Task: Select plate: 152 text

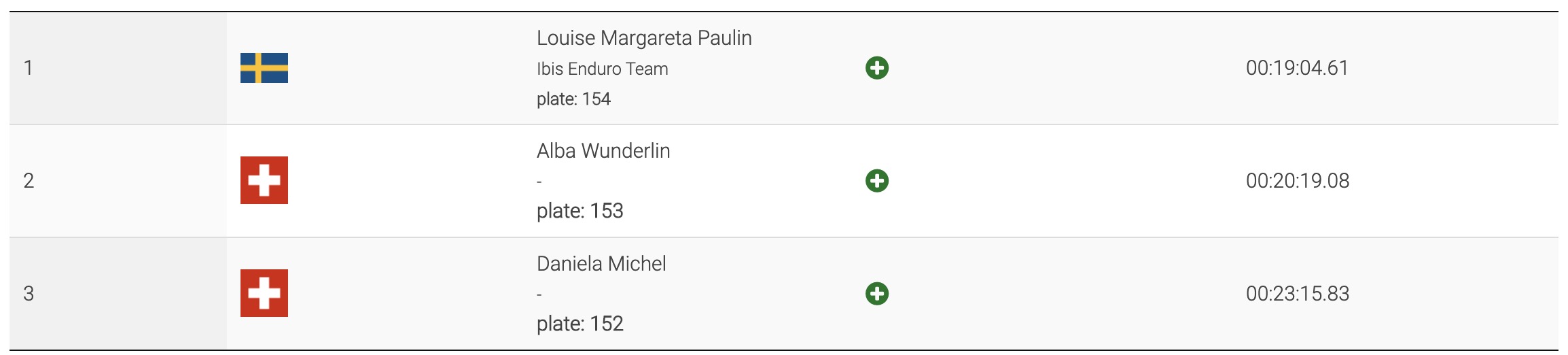Action: (580, 324)
